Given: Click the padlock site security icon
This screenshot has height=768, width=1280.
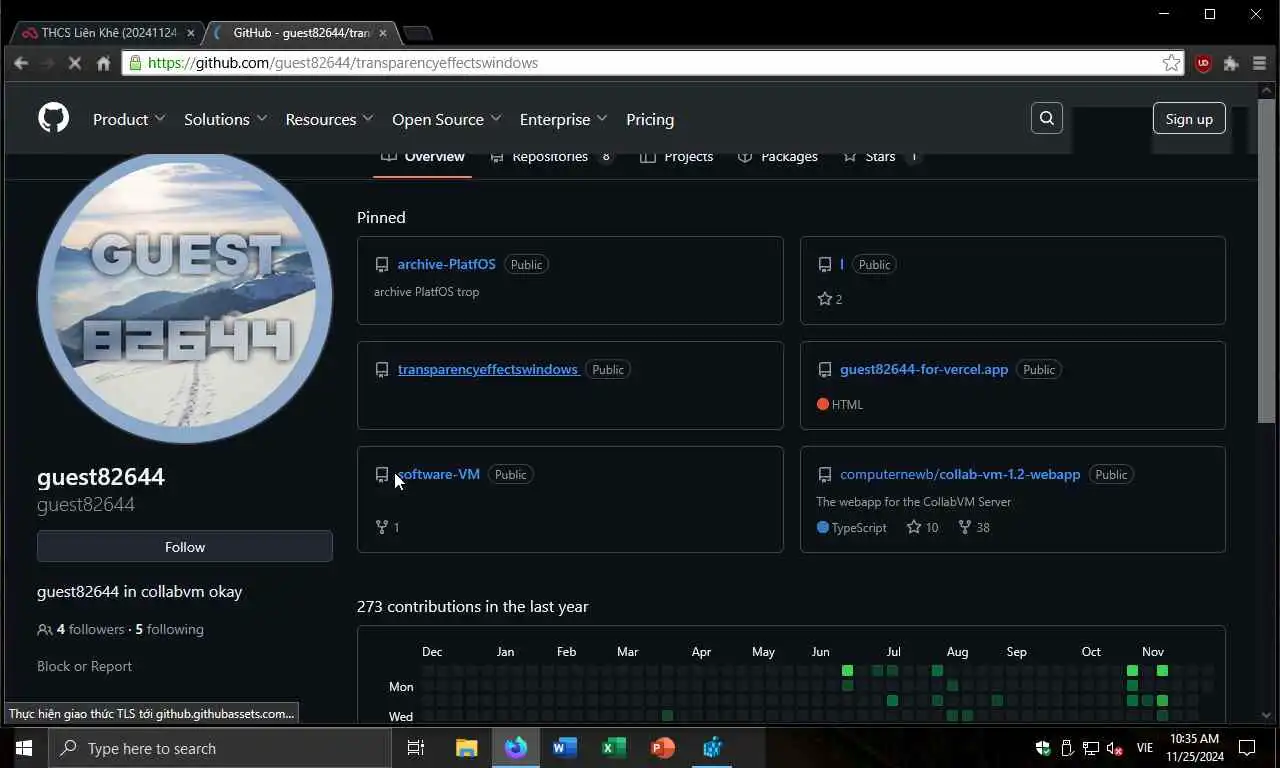Looking at the screenshot, I should click(135, 63).
